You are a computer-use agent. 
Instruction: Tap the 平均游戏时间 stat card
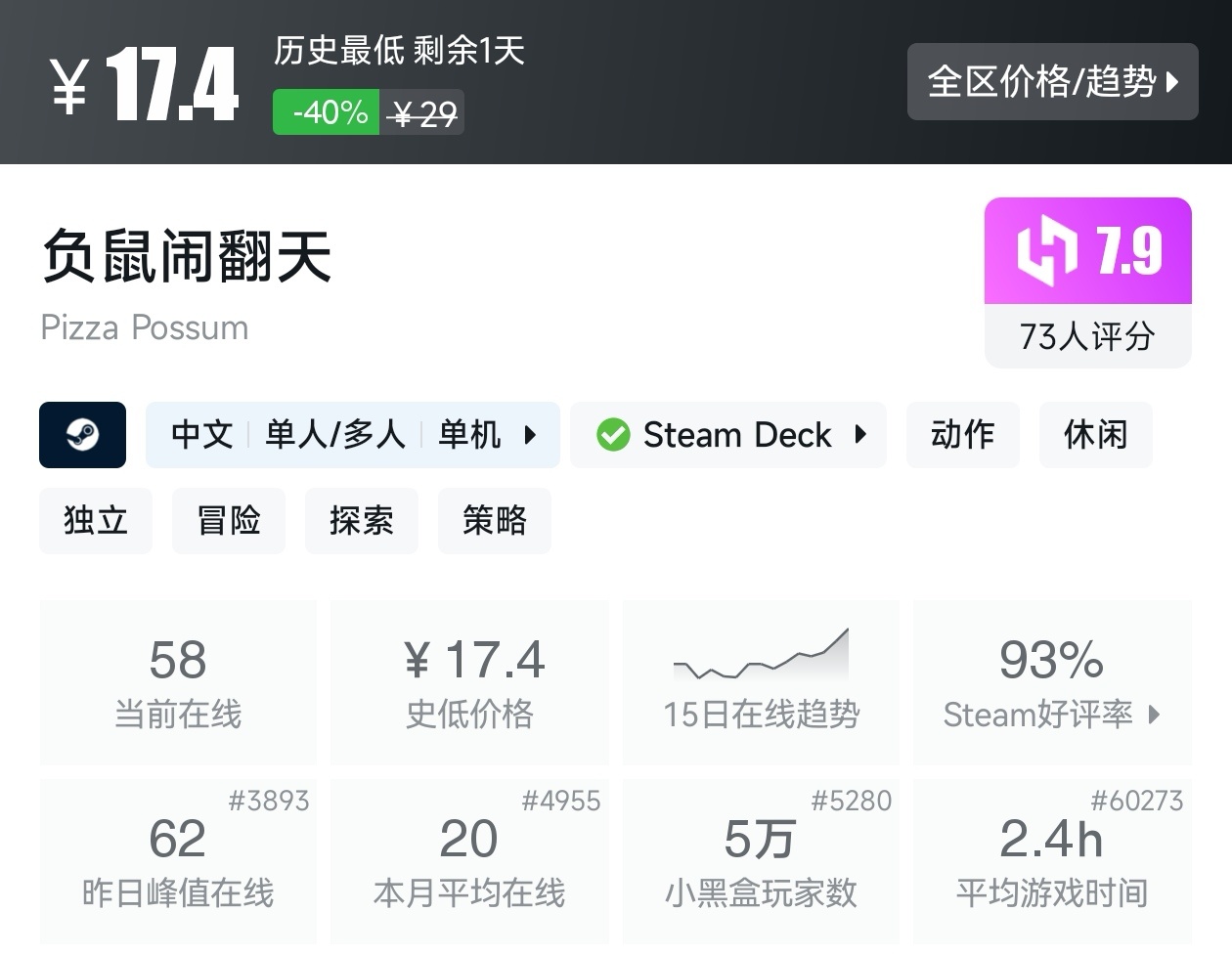point(1052,860)
